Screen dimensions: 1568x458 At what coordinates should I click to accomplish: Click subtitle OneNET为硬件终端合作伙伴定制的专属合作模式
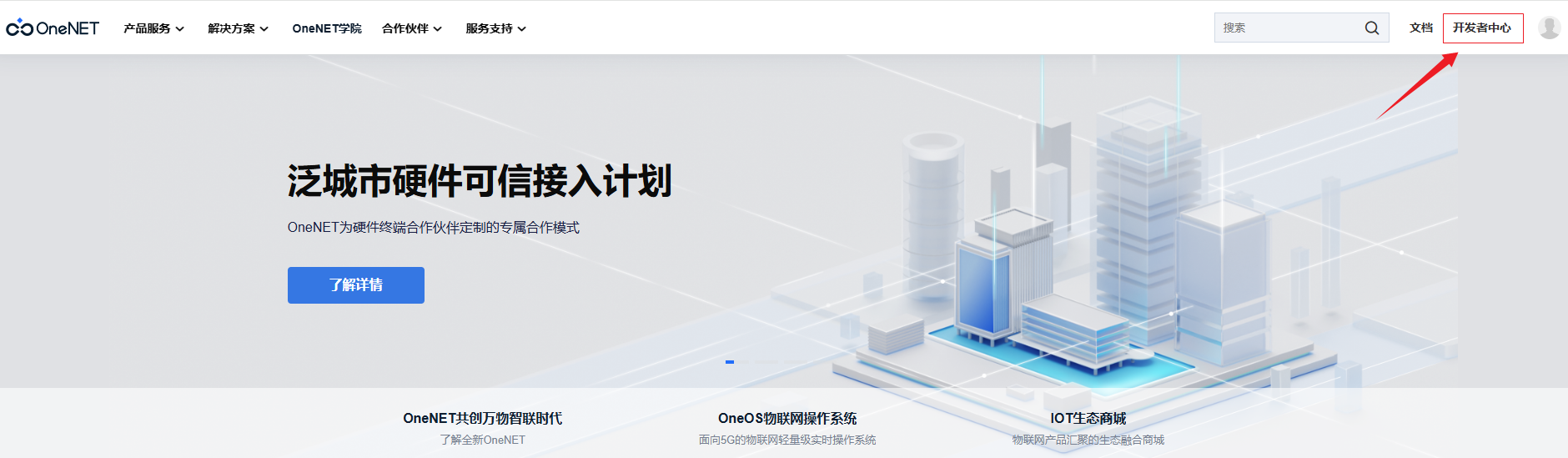pyautogui.click(x=433, y=228)
